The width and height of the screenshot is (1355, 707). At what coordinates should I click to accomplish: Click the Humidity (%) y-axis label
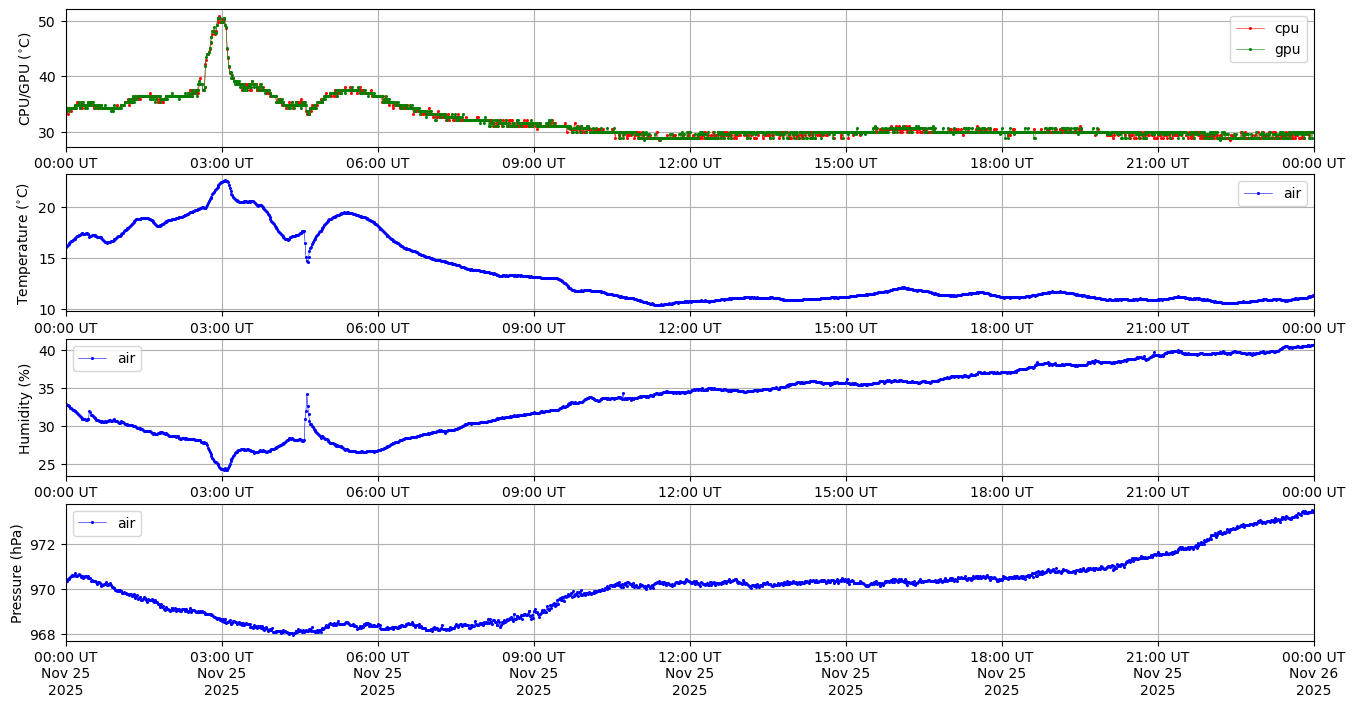25,408
